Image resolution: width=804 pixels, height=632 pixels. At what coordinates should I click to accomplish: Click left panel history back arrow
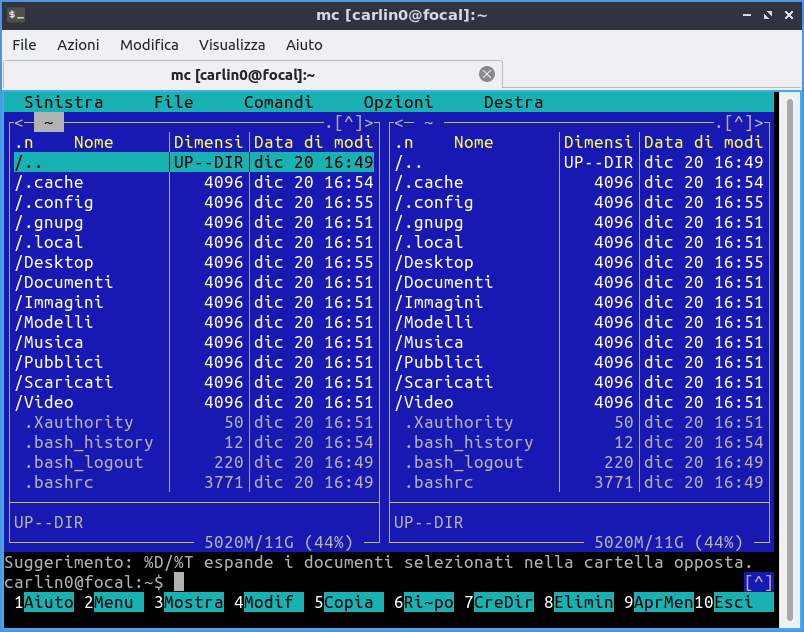point(19,122)
